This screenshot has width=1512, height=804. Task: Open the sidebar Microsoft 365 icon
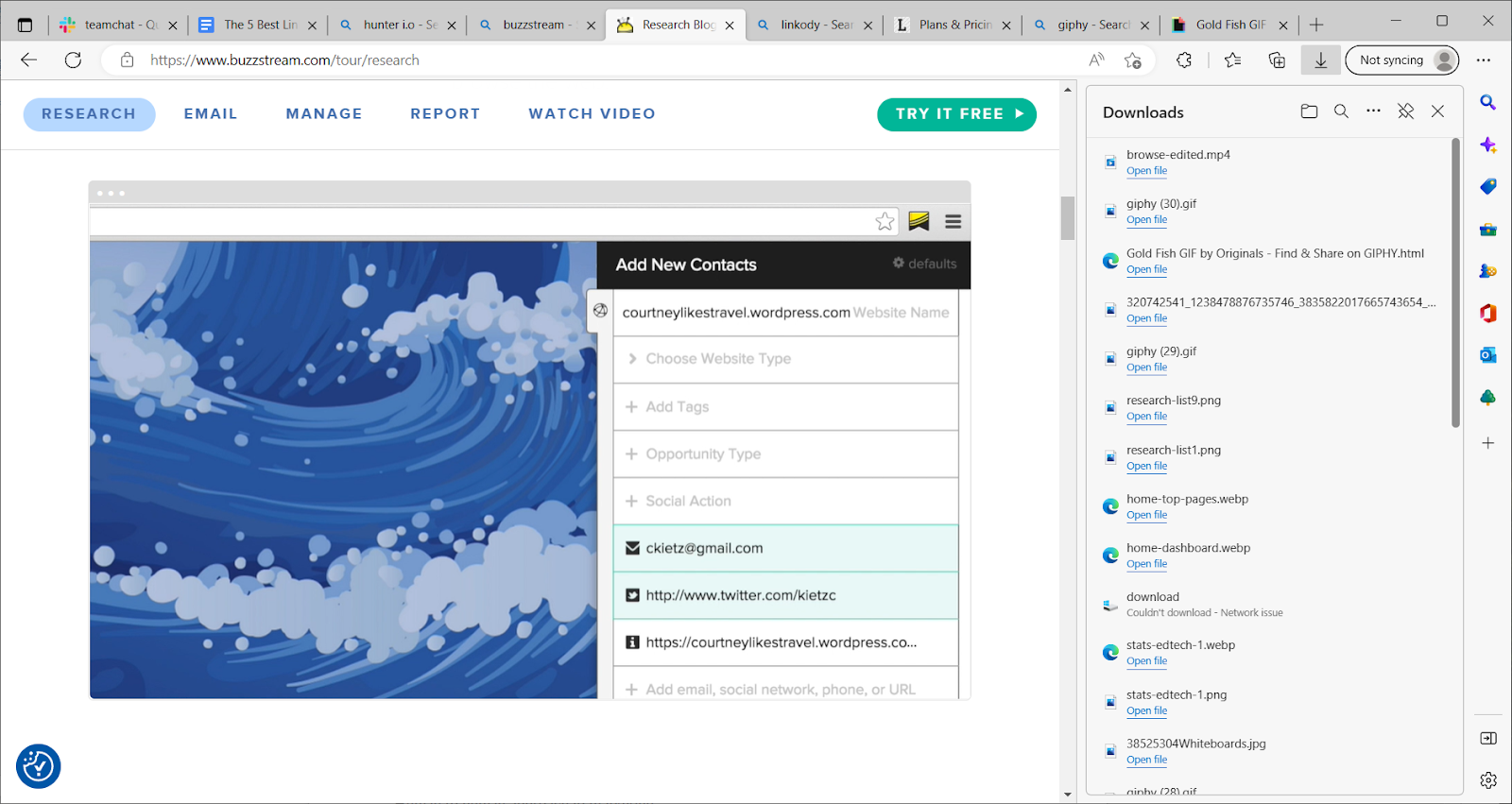click(1487, 313)
